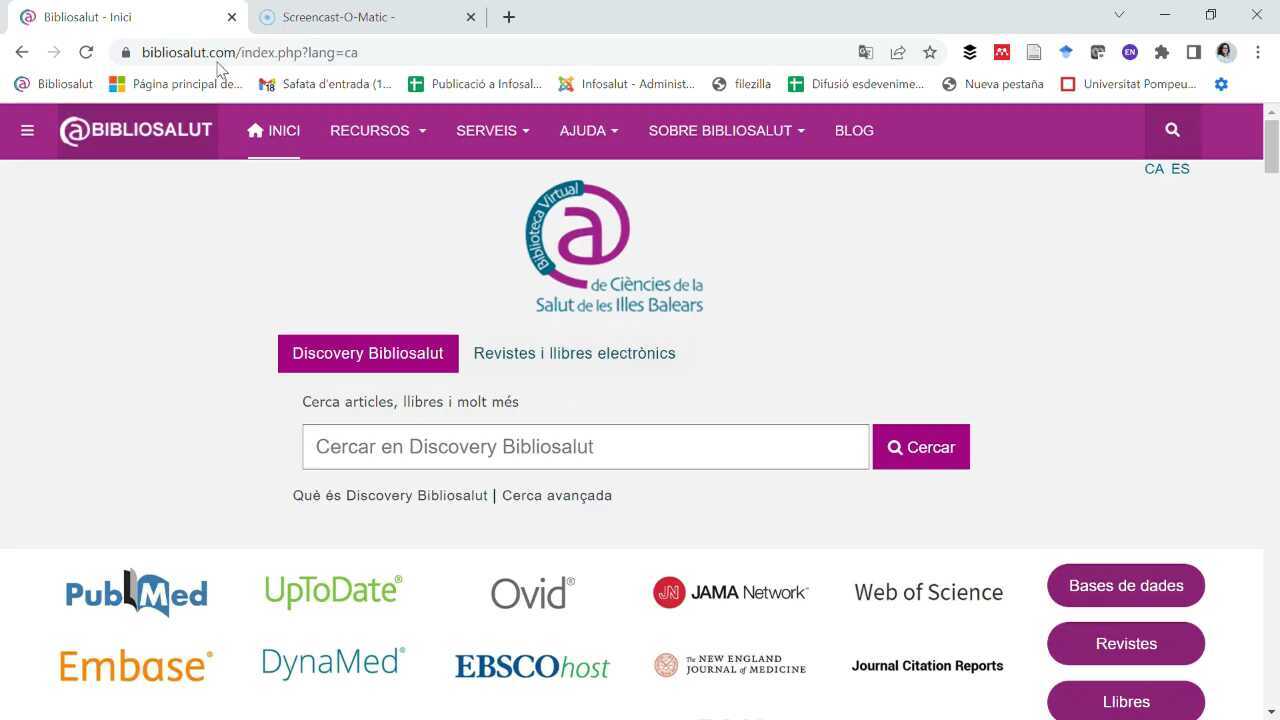Viewport: 1280px width, 720px height.
Task: Go to the Inici home menu item
Action: click(x=274, y=131)
